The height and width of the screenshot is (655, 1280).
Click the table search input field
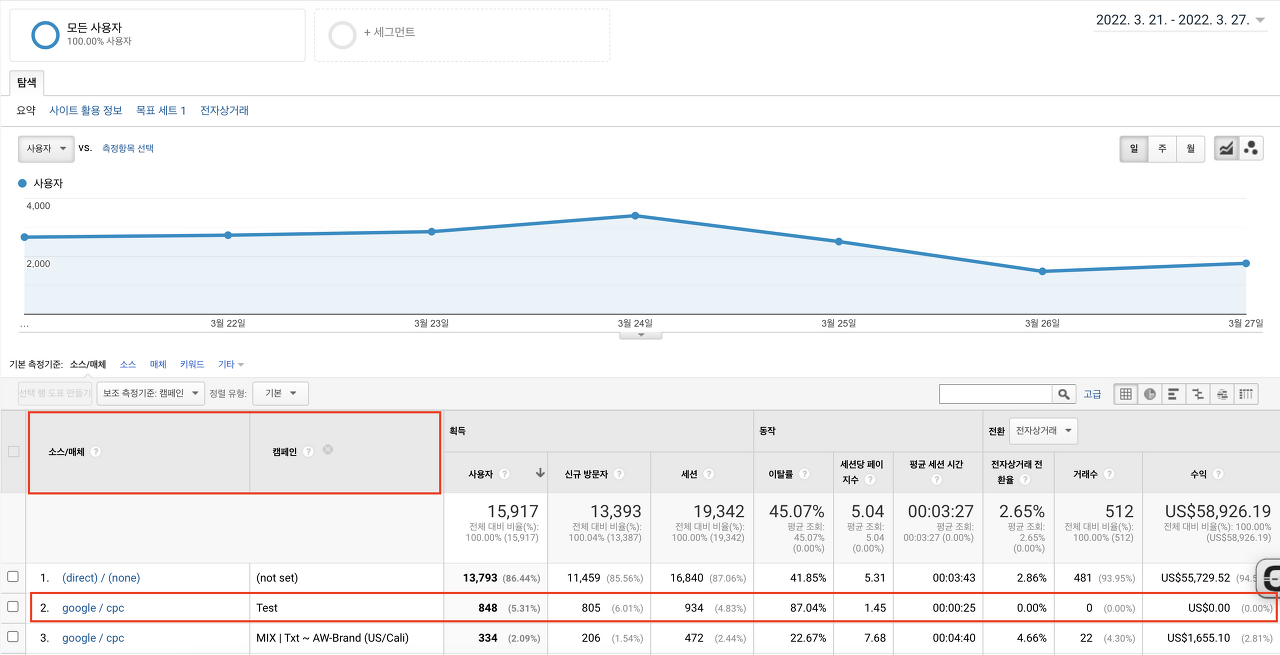point(996,394)
